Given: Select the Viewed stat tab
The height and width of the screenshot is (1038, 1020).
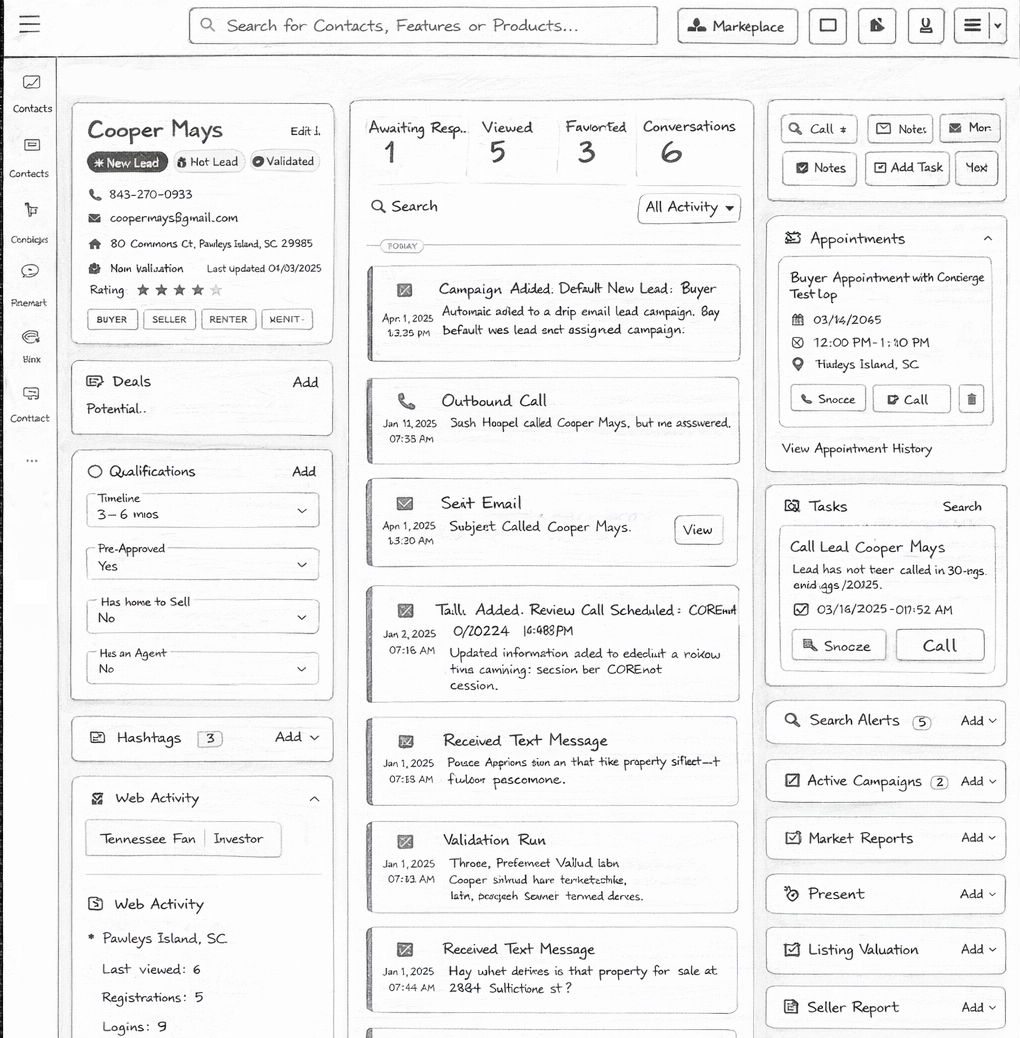Looking at the screenshot, I should coord(506,141).
